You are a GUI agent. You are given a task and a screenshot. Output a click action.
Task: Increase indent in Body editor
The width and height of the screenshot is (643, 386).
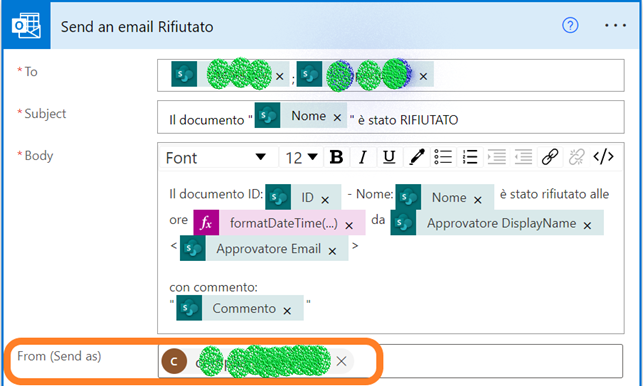[x=496, y=157]
